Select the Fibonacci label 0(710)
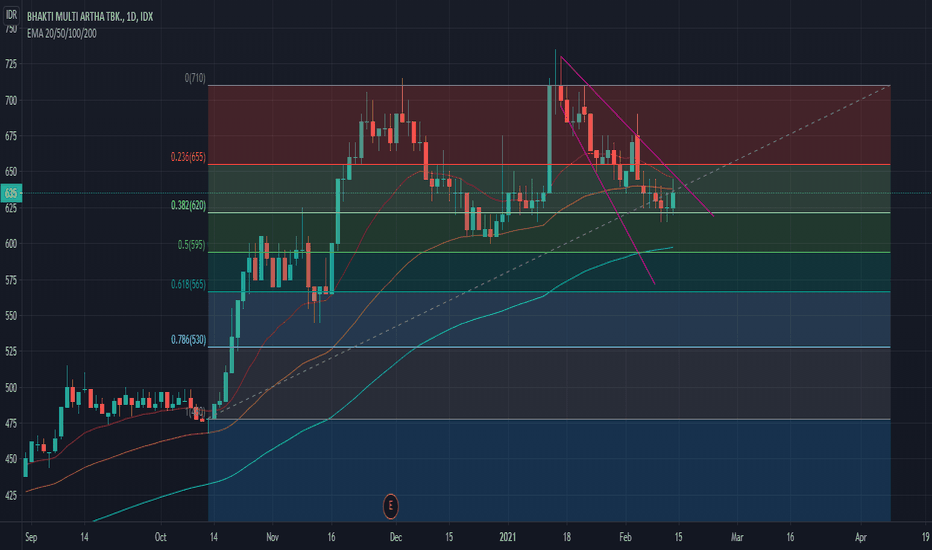This screenshot has height=550, width=932. click(x=195, y=78)
